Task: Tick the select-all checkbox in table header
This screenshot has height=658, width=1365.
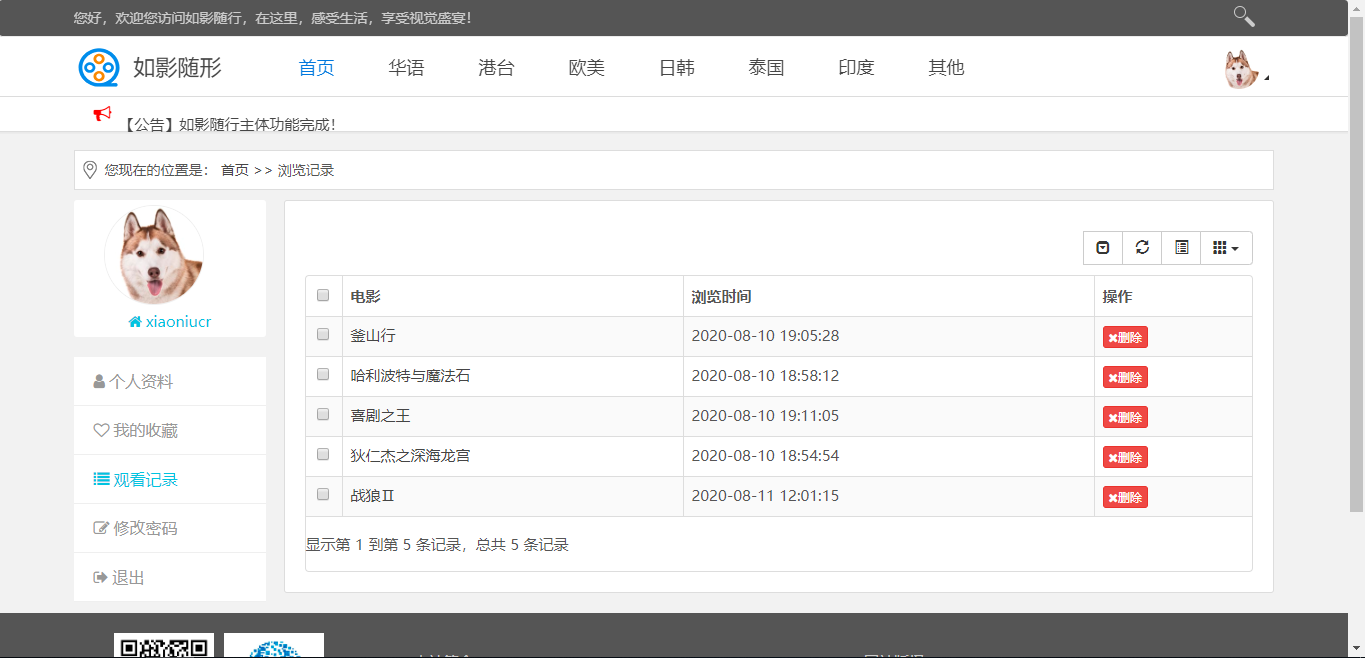Action: pyautogui.click(x=323, y=295)
